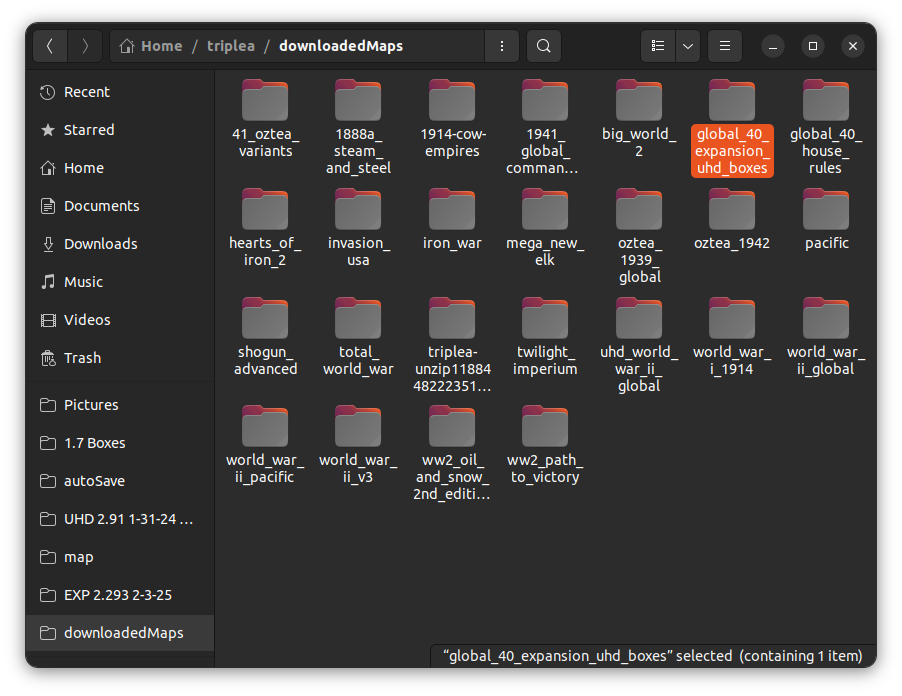The width and height of the screenshot is (902, 696).
Task: Open the search magnifier icon
Action: (543, 46)
